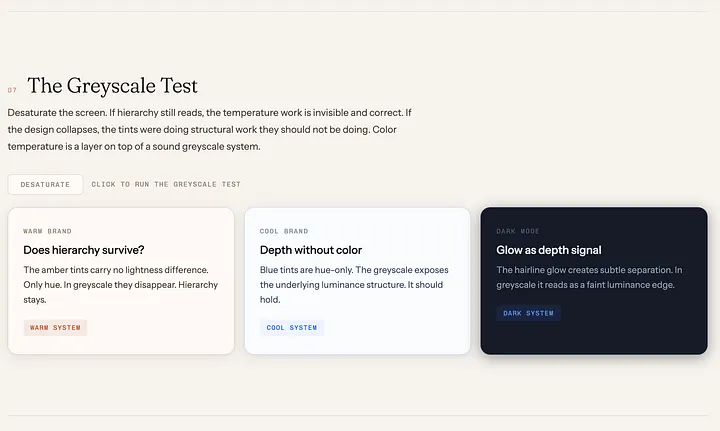This screenshot has height=431, width=720.
Task: Click 'The Greyscale Test' section title
Action: (x=112, y=86)
